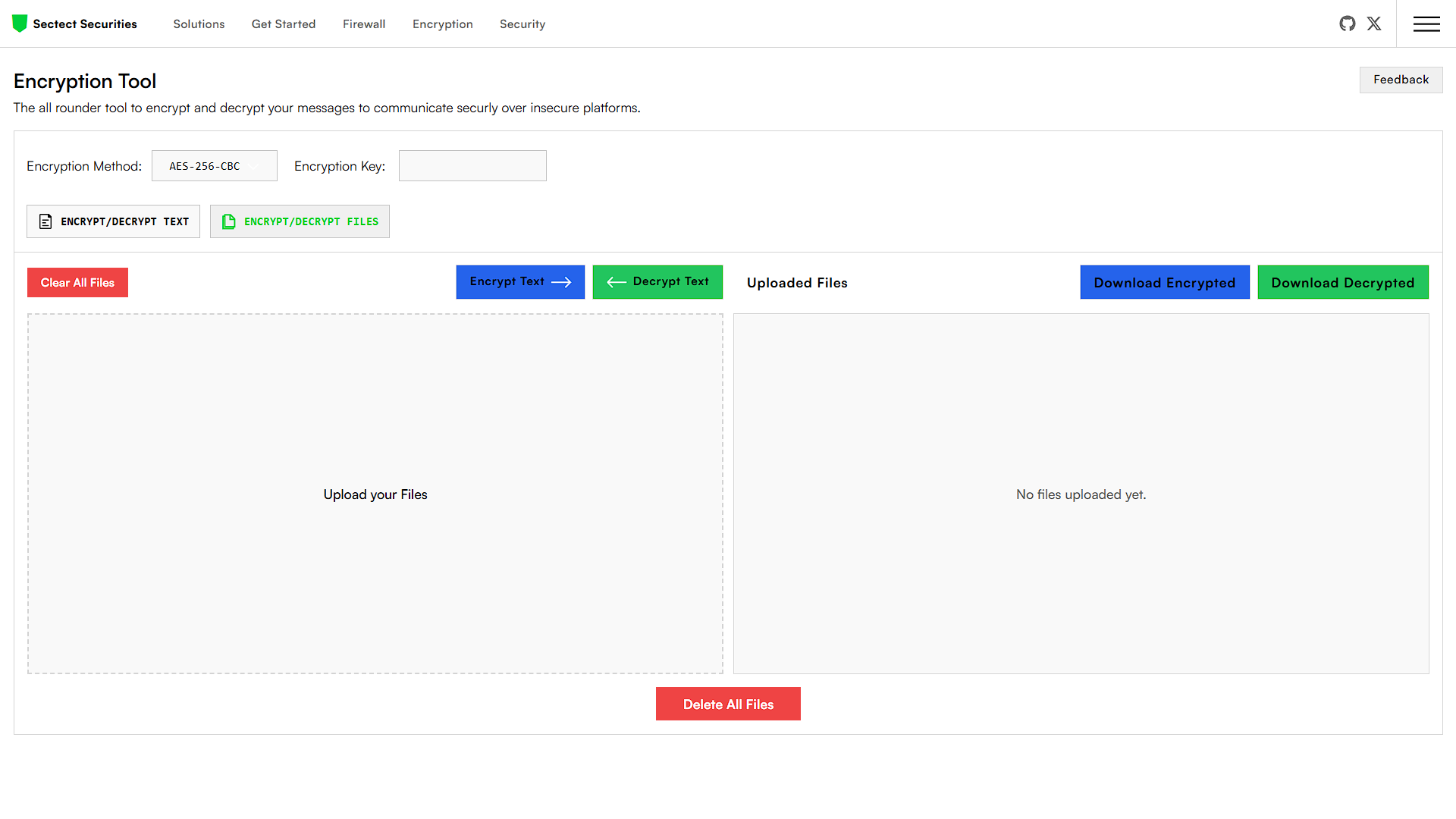1456x819 pixels.
Task: Click the Encryption Tool heading
Action: pos(85,81)
